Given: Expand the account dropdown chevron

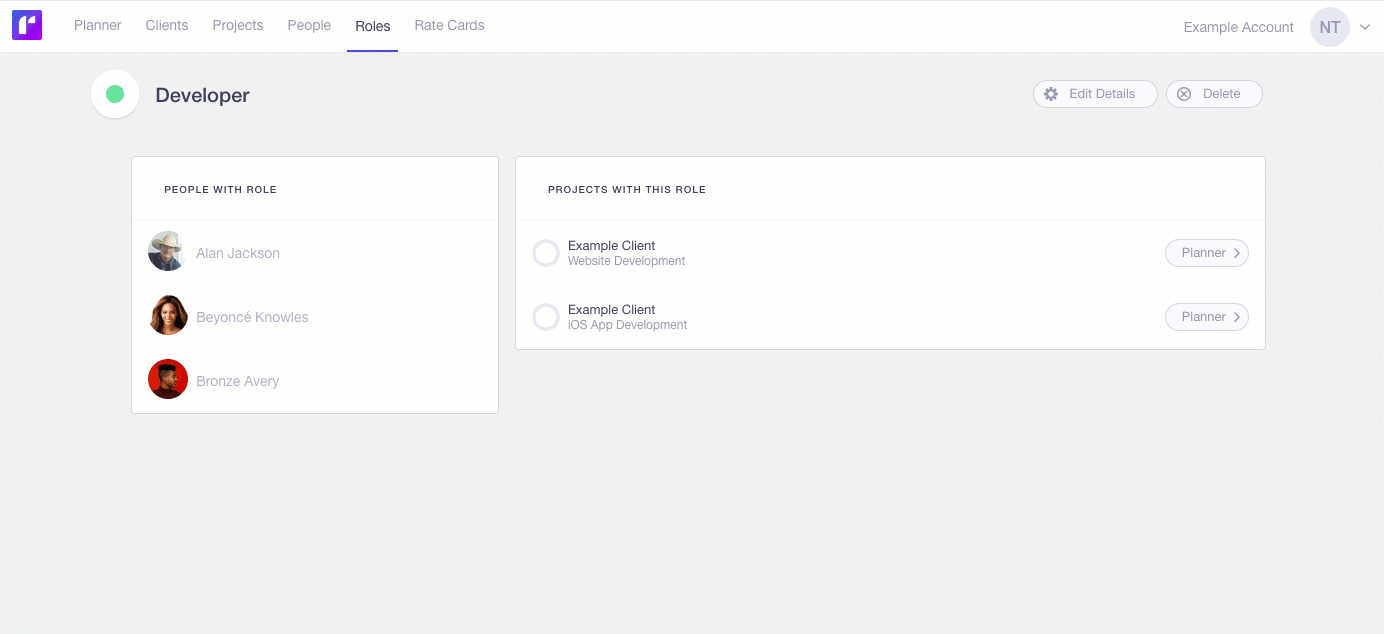Looking at the screenshot, I should point(1365,27).
